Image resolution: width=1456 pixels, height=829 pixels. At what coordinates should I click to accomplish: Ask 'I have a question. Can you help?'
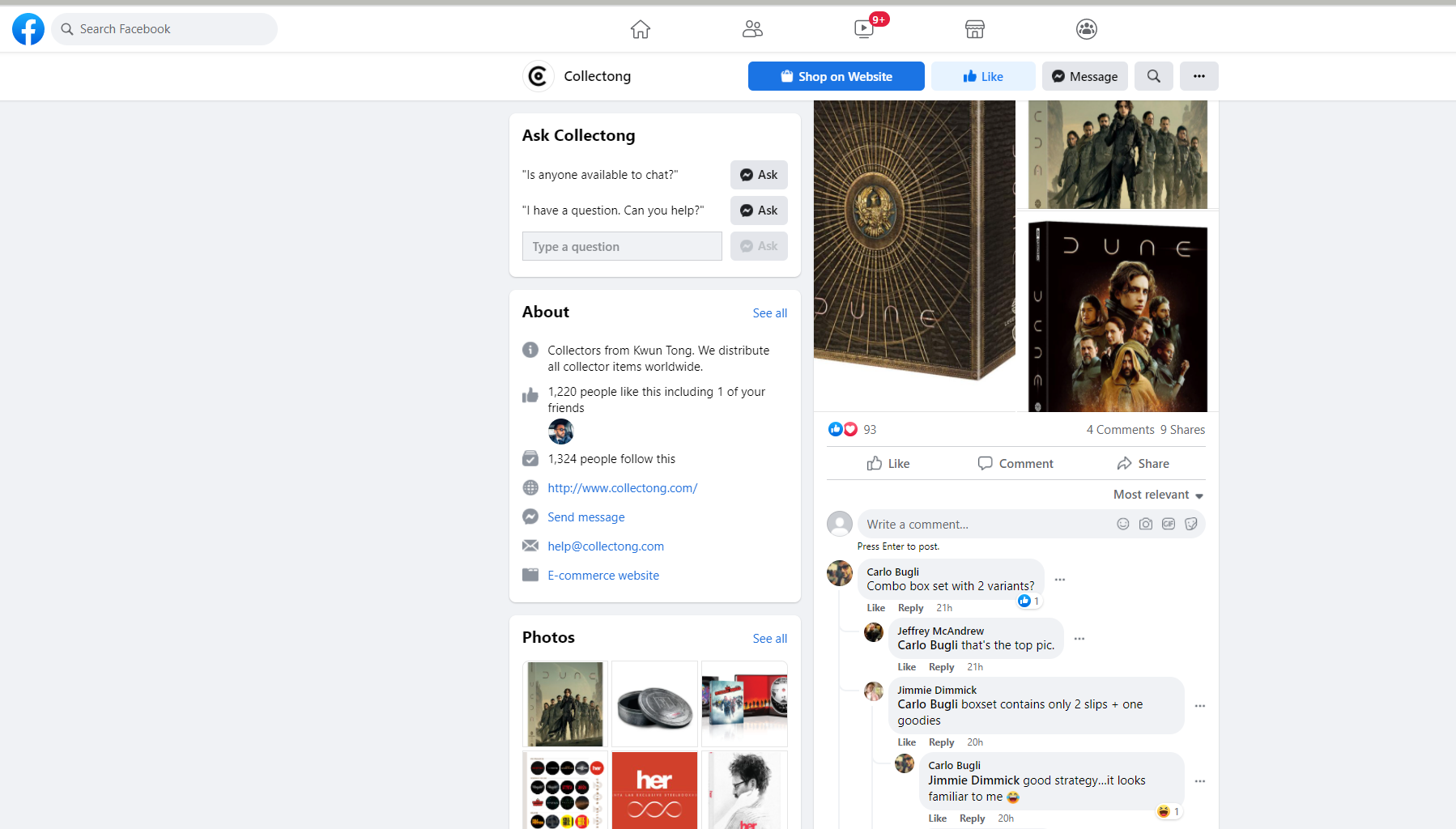pos(759,210)
